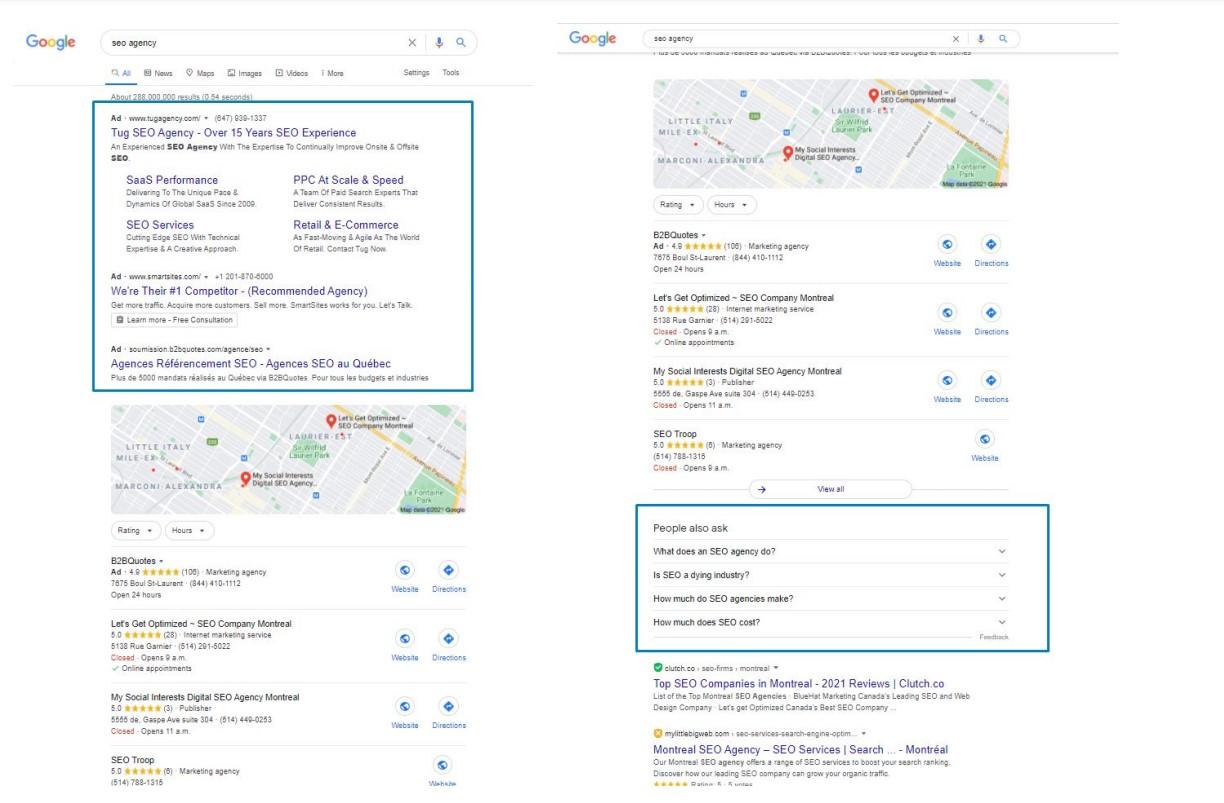The width and height of the screenshot is (1224, 803).
Task: Switch to the News tab
Action: click(158, 73)
